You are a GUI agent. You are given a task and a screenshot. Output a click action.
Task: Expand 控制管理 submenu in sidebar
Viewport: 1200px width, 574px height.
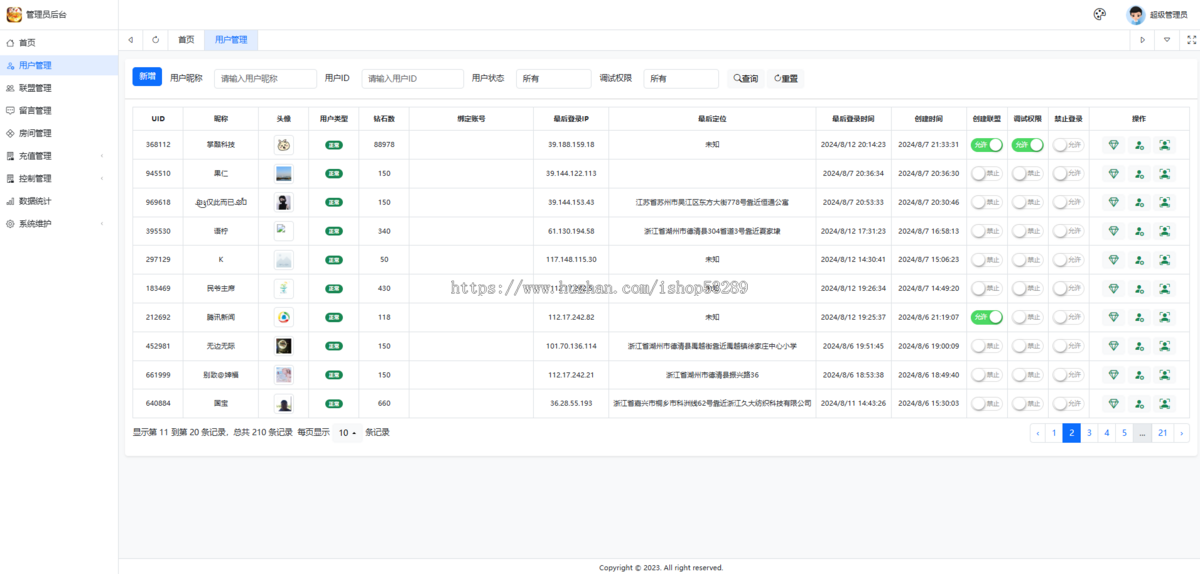59,178
